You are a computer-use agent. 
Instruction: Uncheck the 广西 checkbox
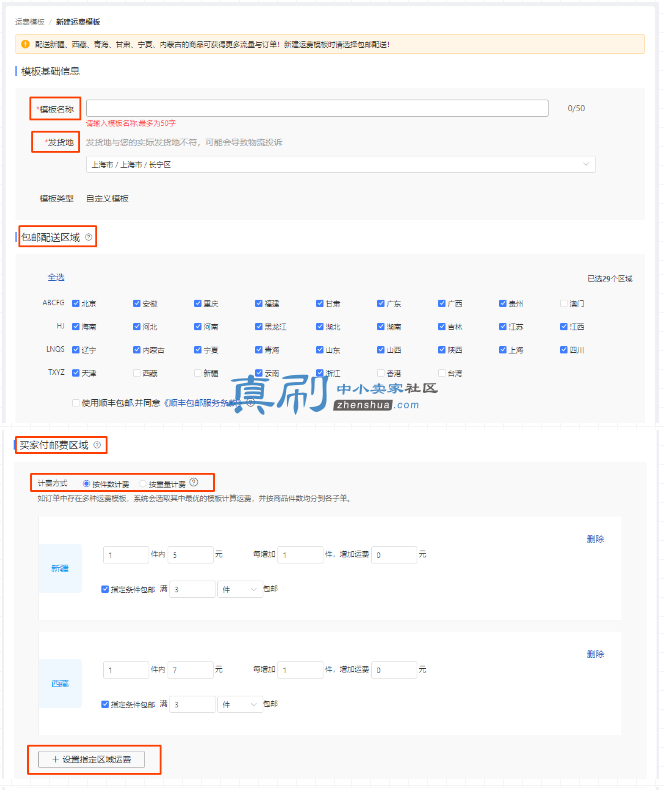(441, 303)
